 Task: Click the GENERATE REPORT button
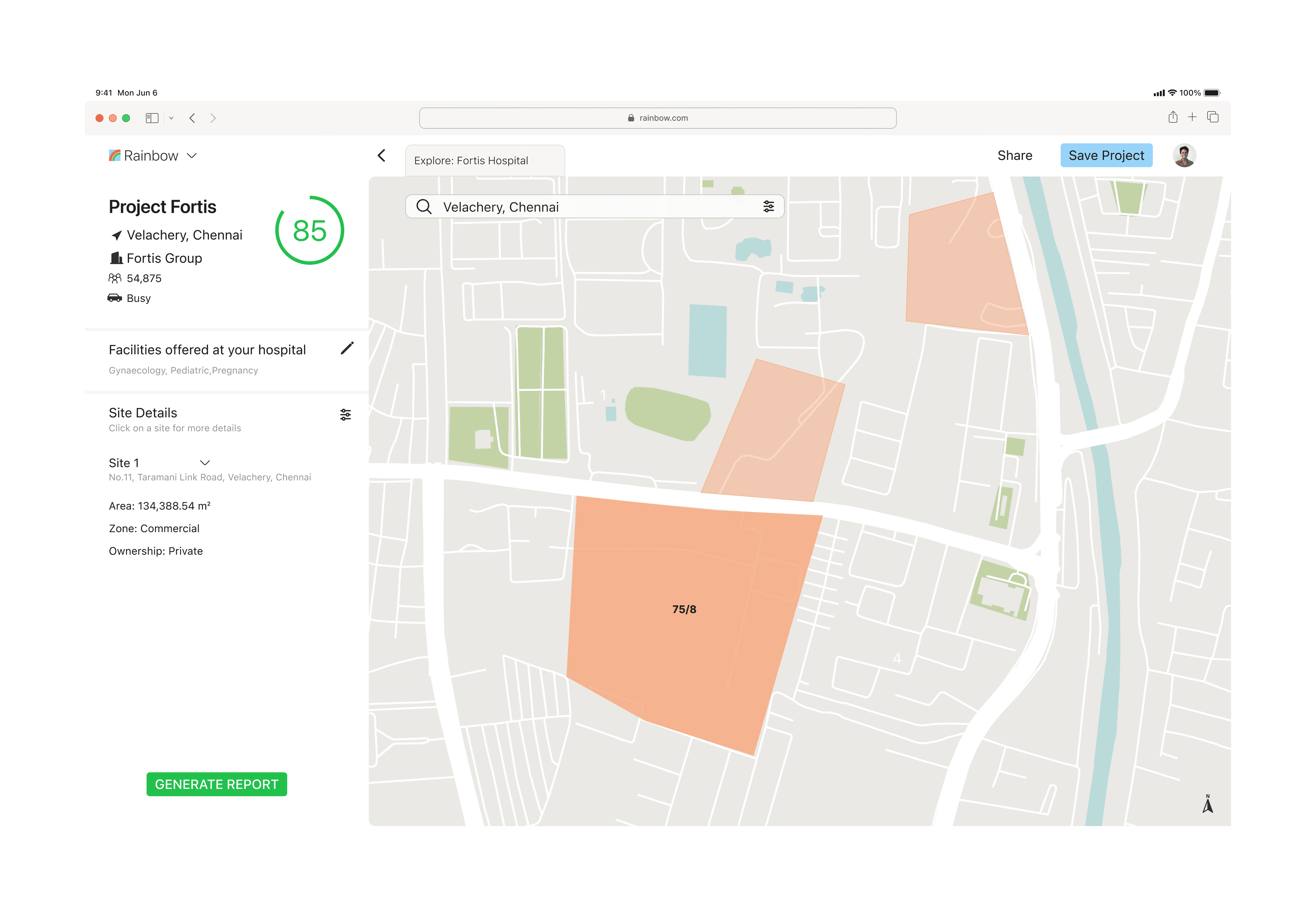coord(216,784)
